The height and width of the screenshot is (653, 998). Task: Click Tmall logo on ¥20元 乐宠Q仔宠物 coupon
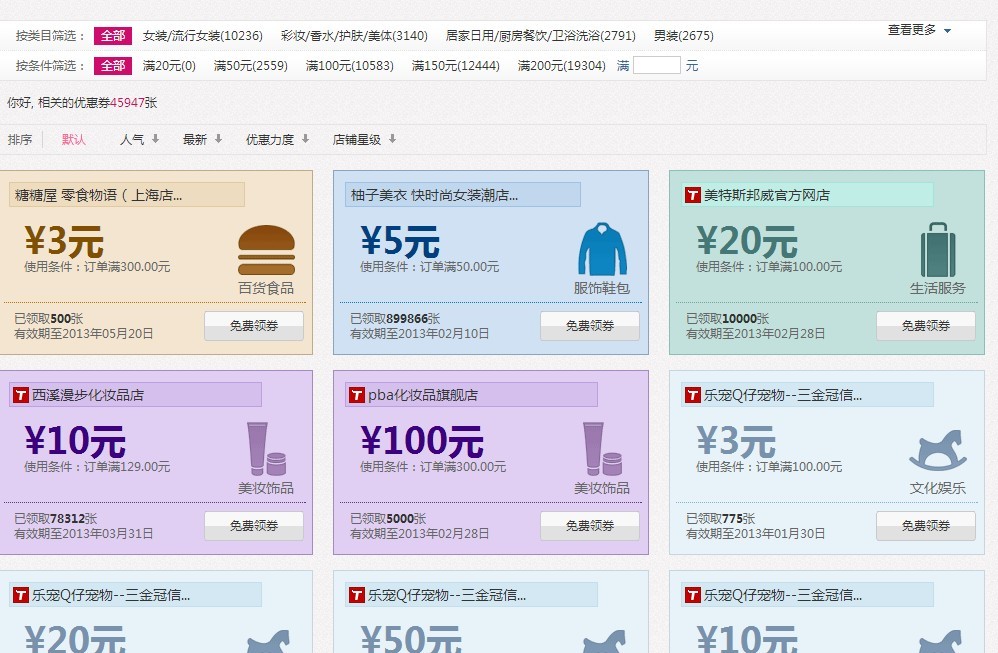point(21,595)
